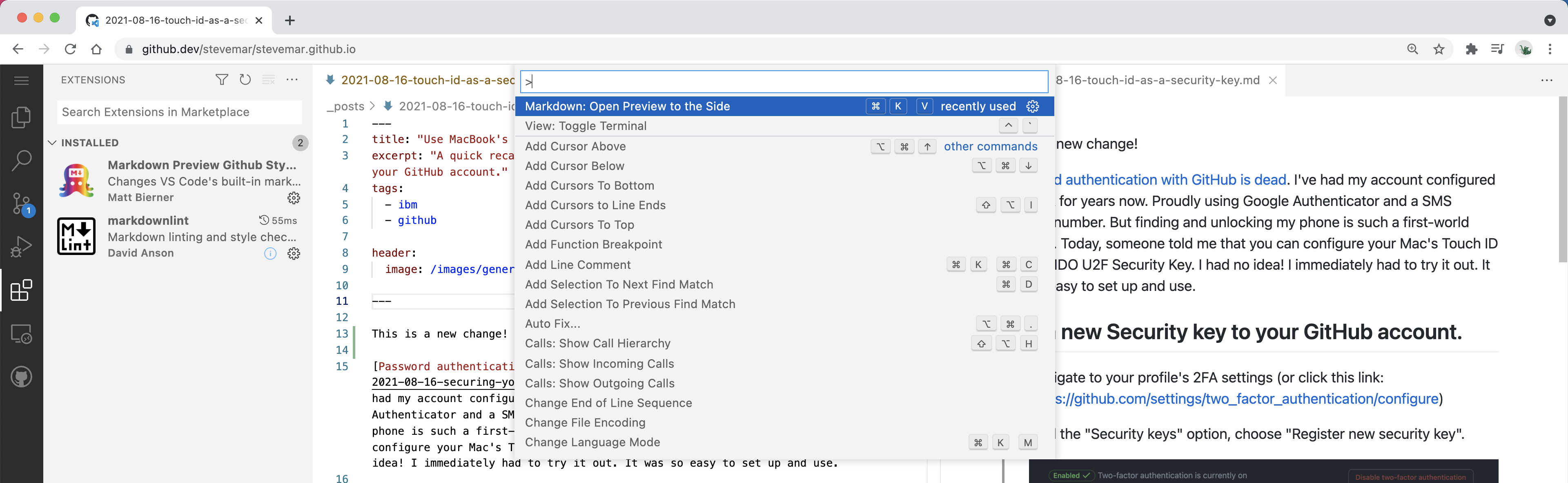Close the preview tab security-key.md
Viewport: 1568px width, 483px height.
coord(1273,80)
